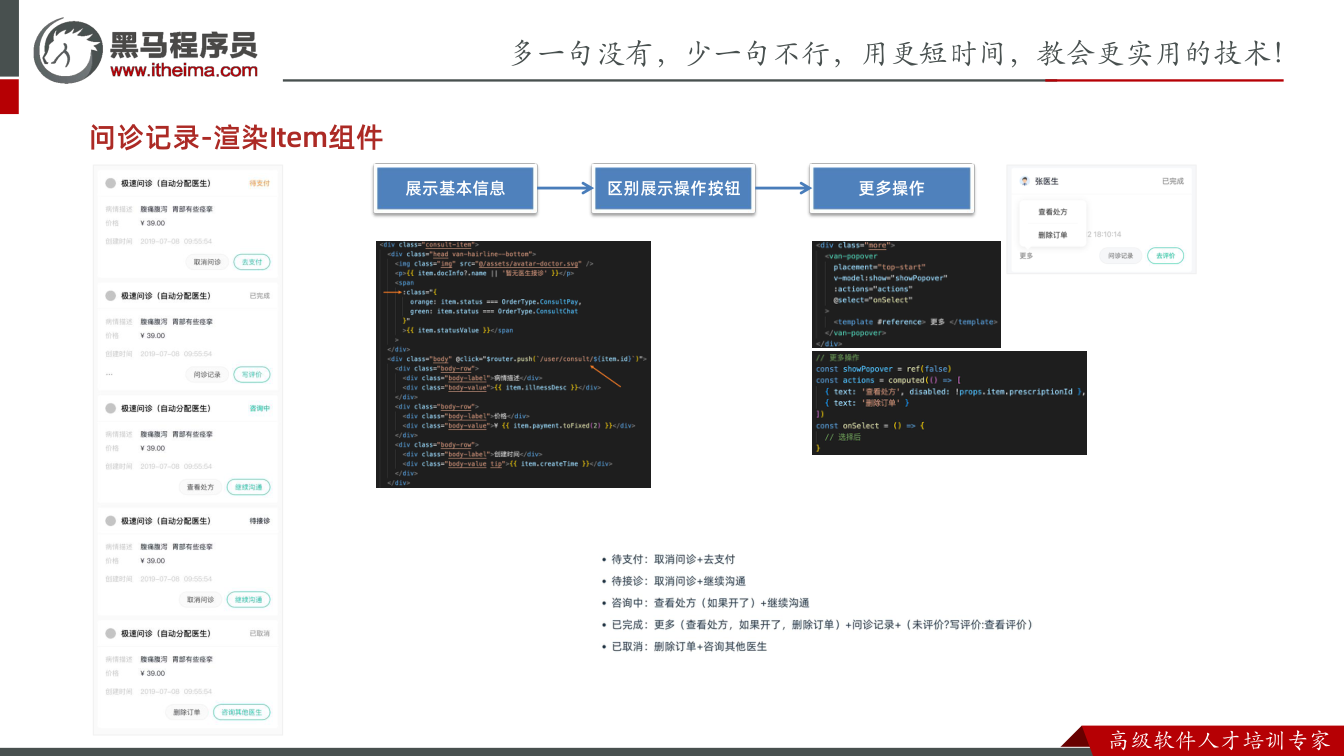Click the 去支付 button
The height and width of the screenshot is (756, 1344).
pyautogui.click(x=252, y=262)
